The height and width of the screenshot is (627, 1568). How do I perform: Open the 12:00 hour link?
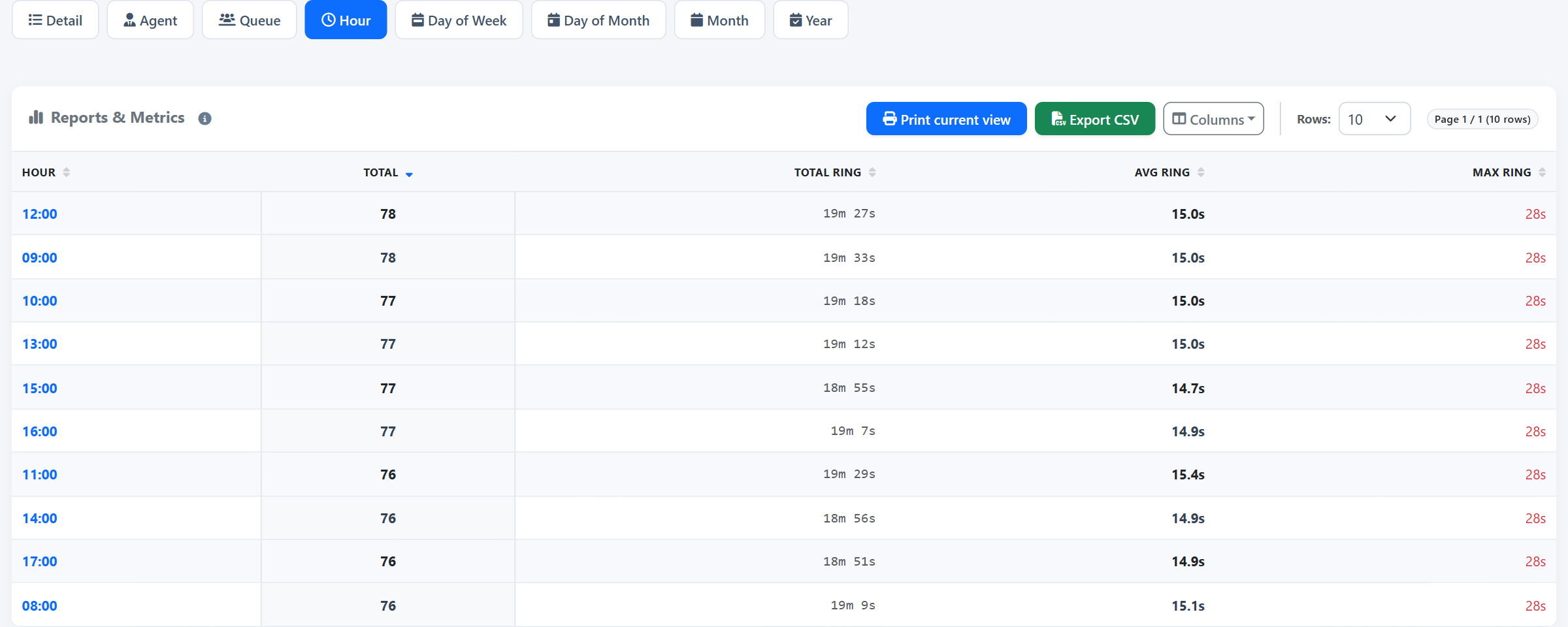click(40, 214)
